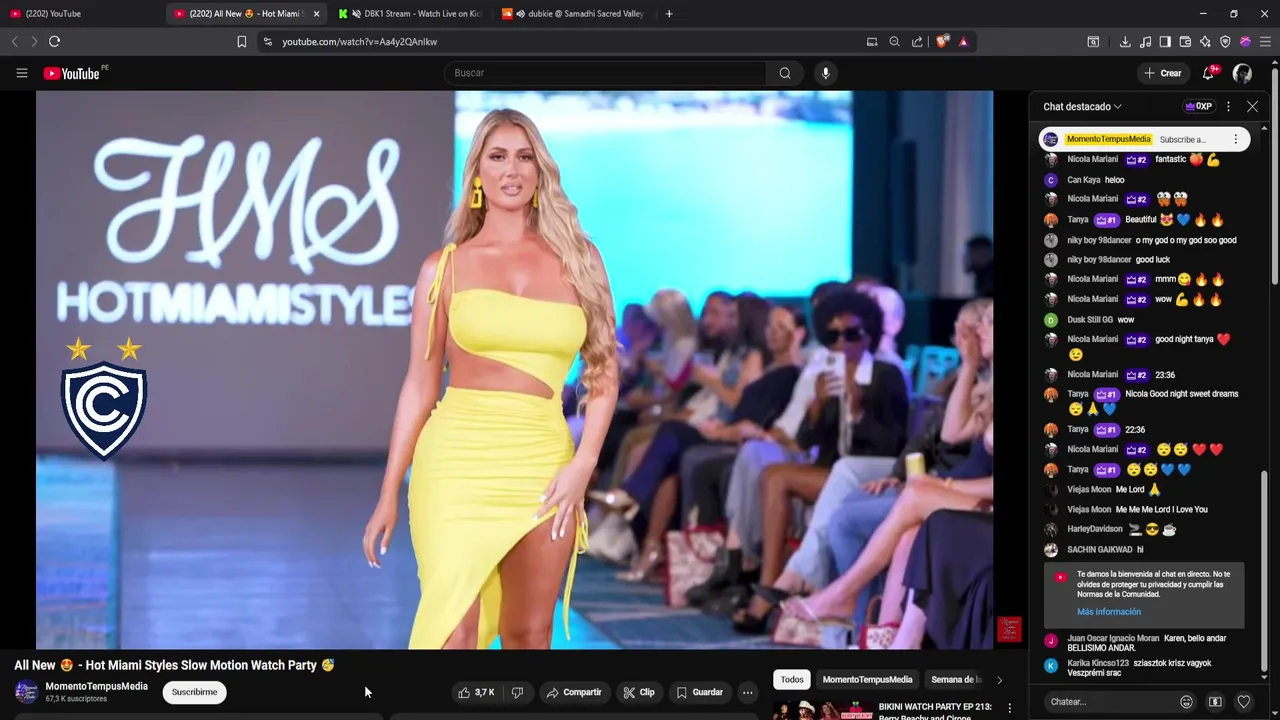Open options for Bikini Watch Party video
This screenshot has height=720, width=1280.
point(1009,708)
